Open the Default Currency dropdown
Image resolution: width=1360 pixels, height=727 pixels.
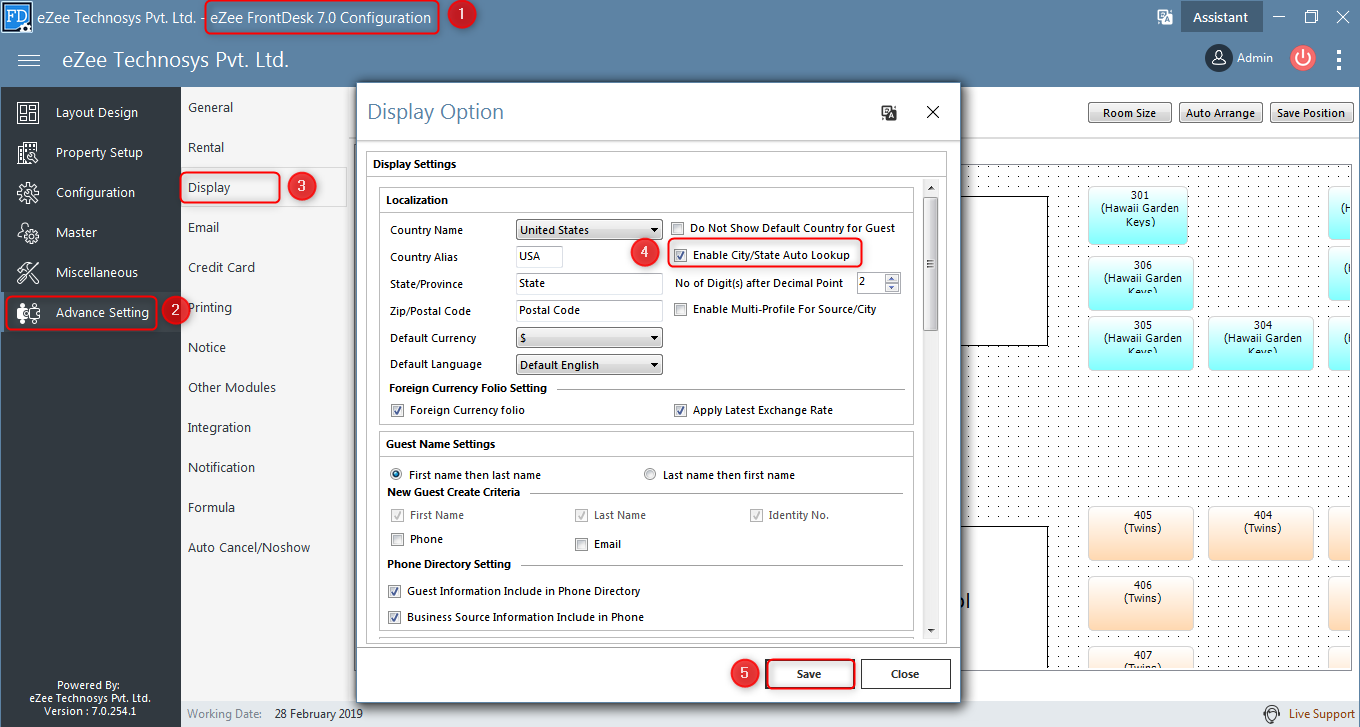pyautogui.click(x=589, y=338)
